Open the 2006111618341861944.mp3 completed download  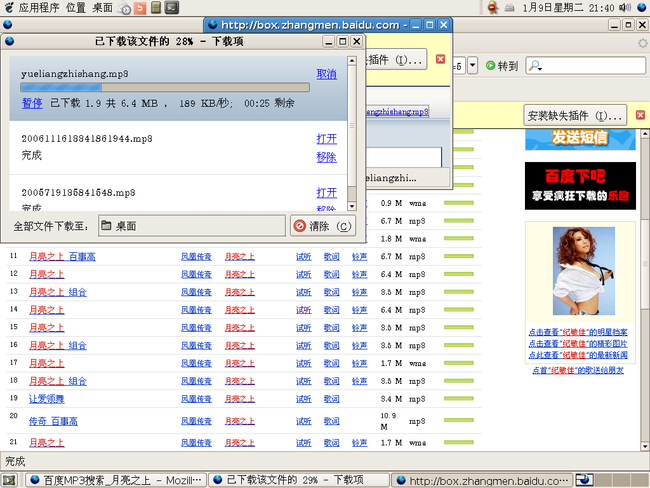[326, 139]
